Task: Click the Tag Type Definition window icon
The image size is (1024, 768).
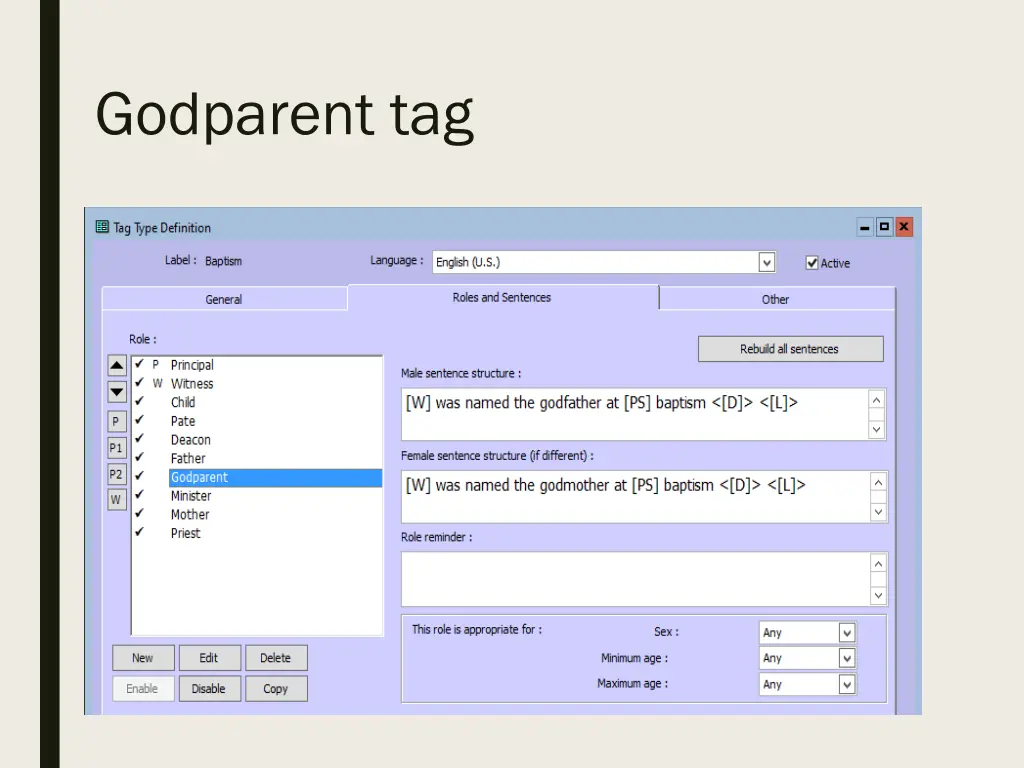Action: (x=102, y=227)
